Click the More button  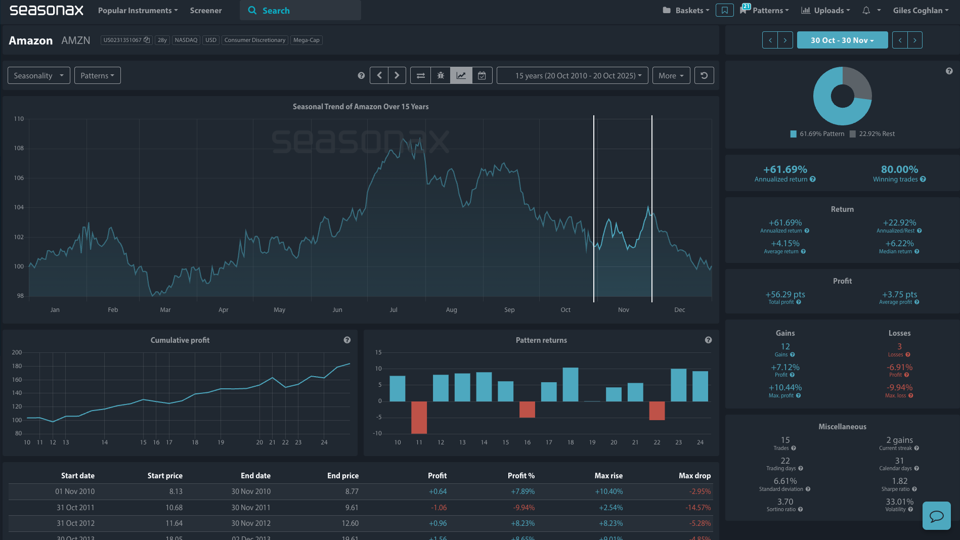coord(670,75)
